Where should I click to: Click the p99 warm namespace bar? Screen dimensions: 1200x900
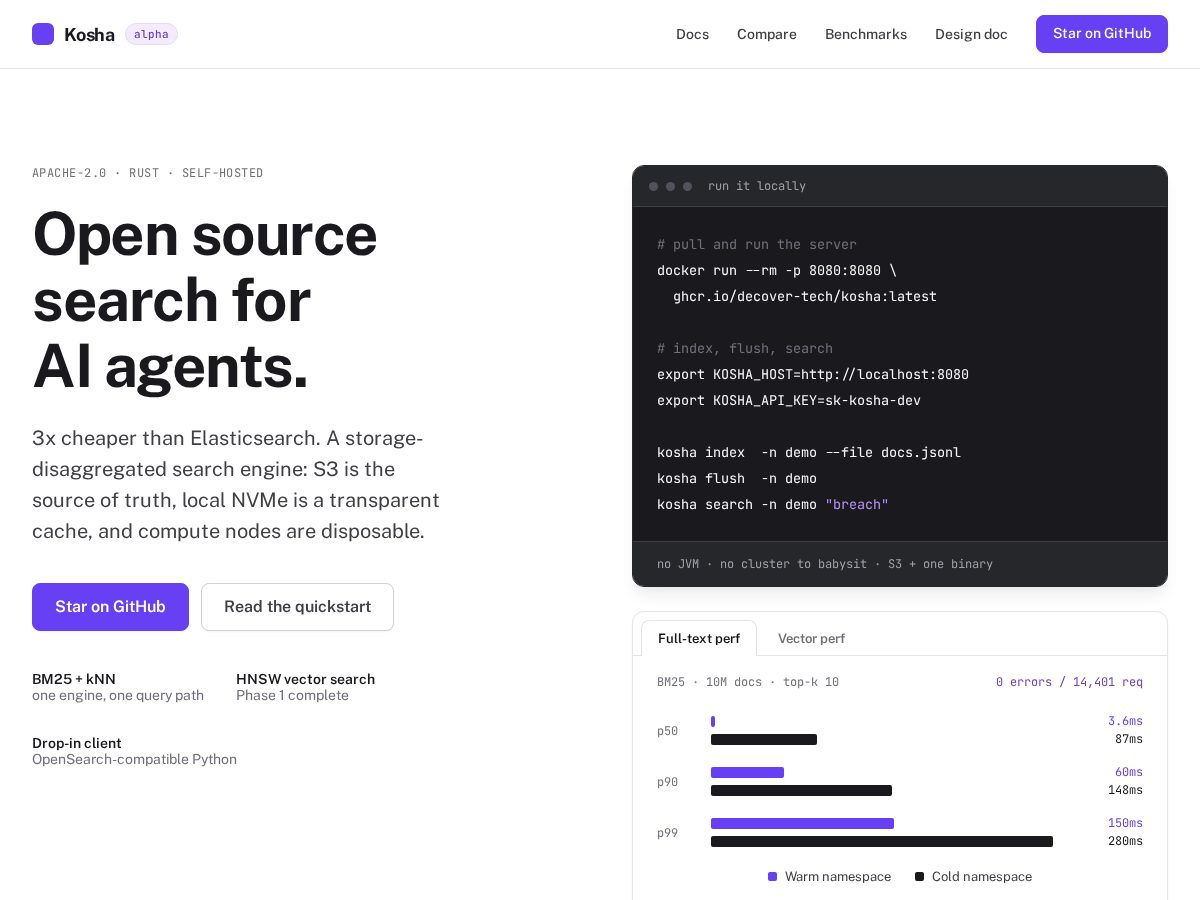pyautogui.click(x=802, y=824)
